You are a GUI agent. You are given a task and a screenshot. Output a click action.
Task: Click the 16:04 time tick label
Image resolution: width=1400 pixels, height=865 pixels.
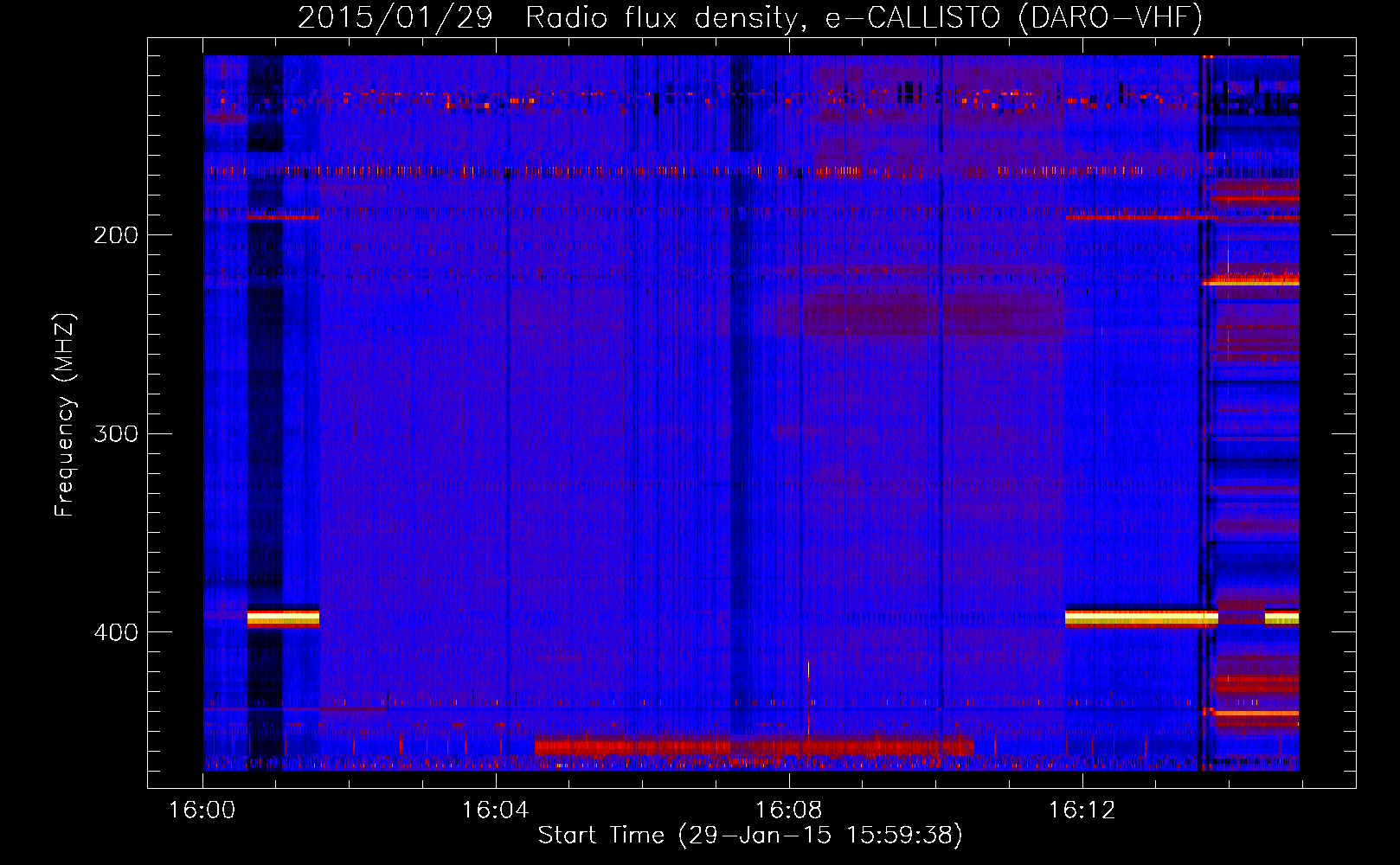click(x=495, y=810)
